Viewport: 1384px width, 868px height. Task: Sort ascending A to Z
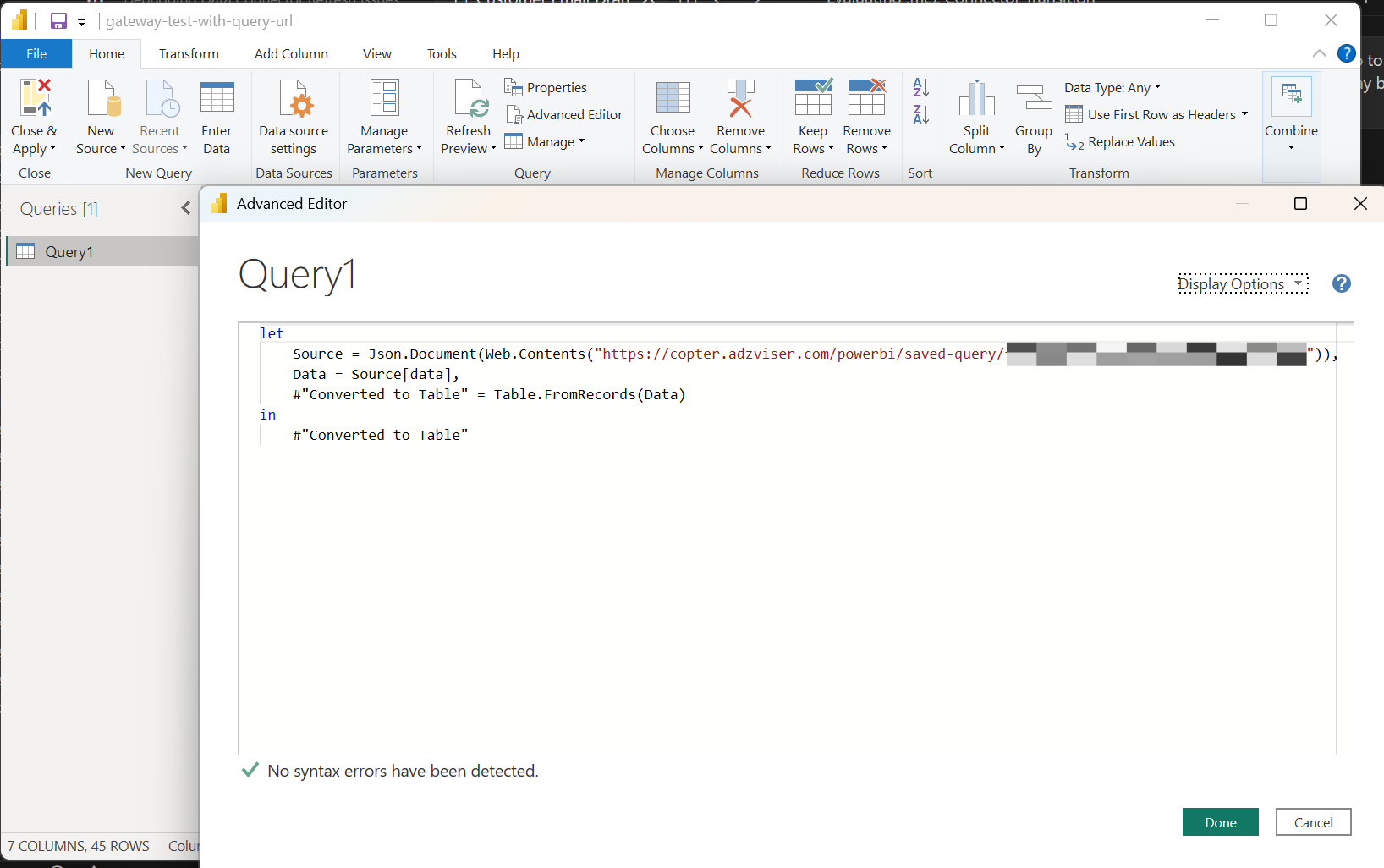click(x=921, y=87)
